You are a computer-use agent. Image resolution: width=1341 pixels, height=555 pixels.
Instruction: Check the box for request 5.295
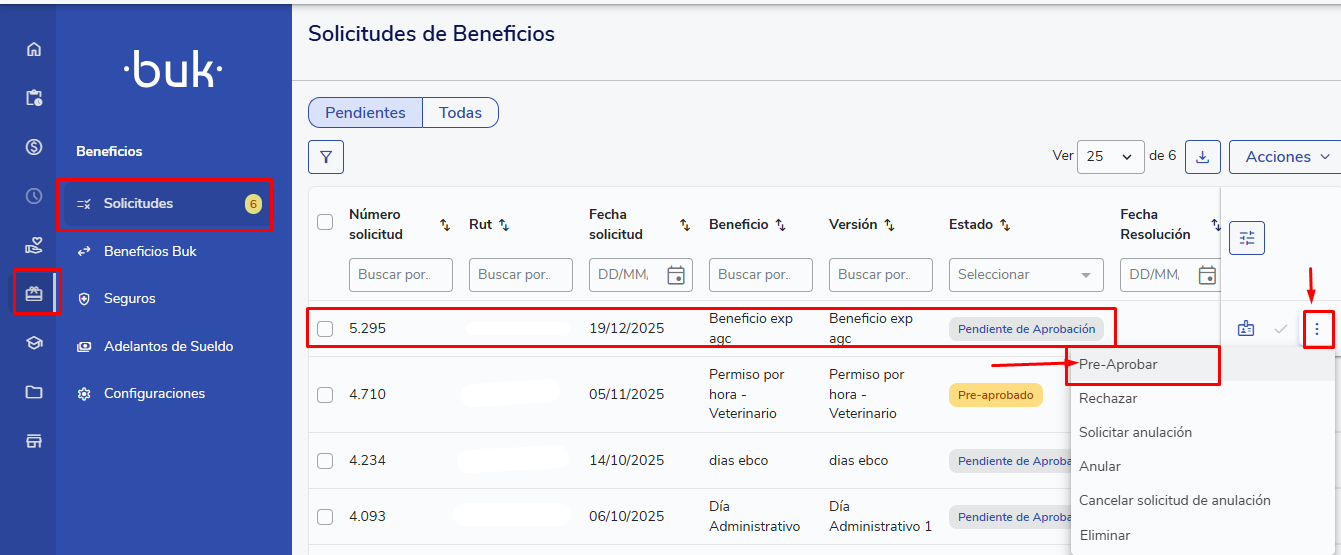325,328
